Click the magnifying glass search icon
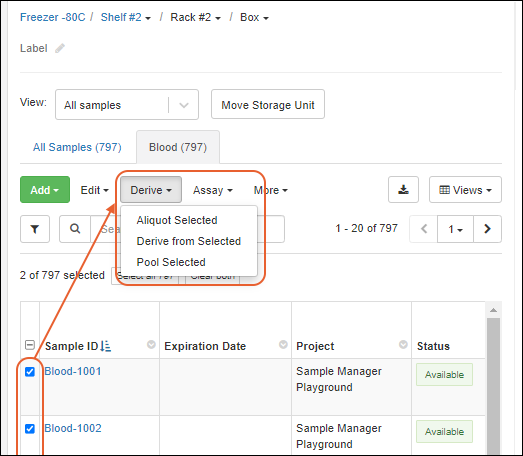The width and height of the screenshot is (523, 456). coord(75,229)
